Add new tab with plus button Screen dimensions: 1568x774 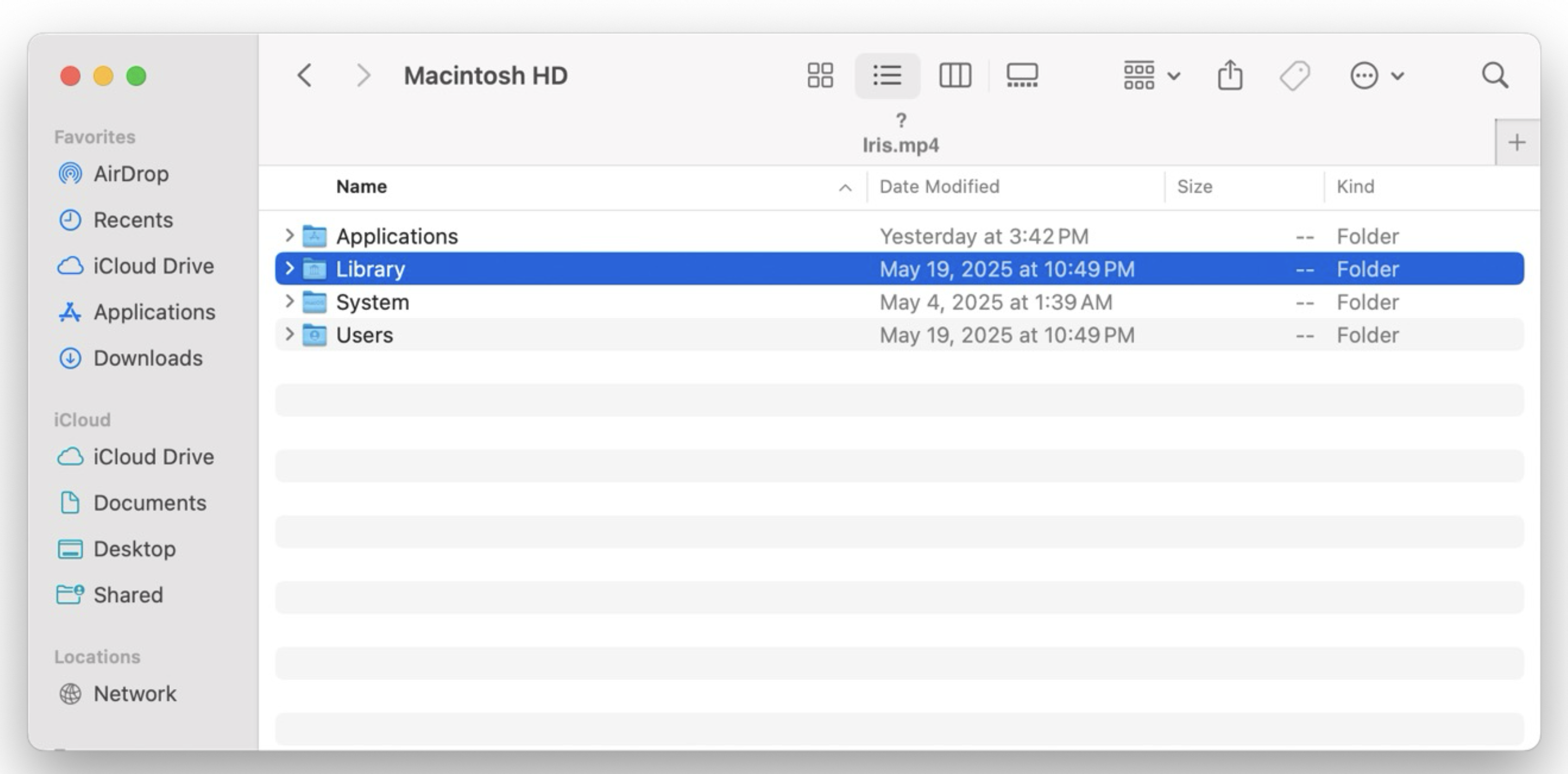1516,142
